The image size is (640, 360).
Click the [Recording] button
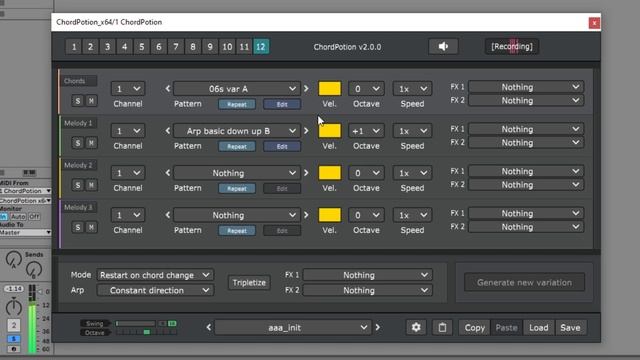(512, 47)
